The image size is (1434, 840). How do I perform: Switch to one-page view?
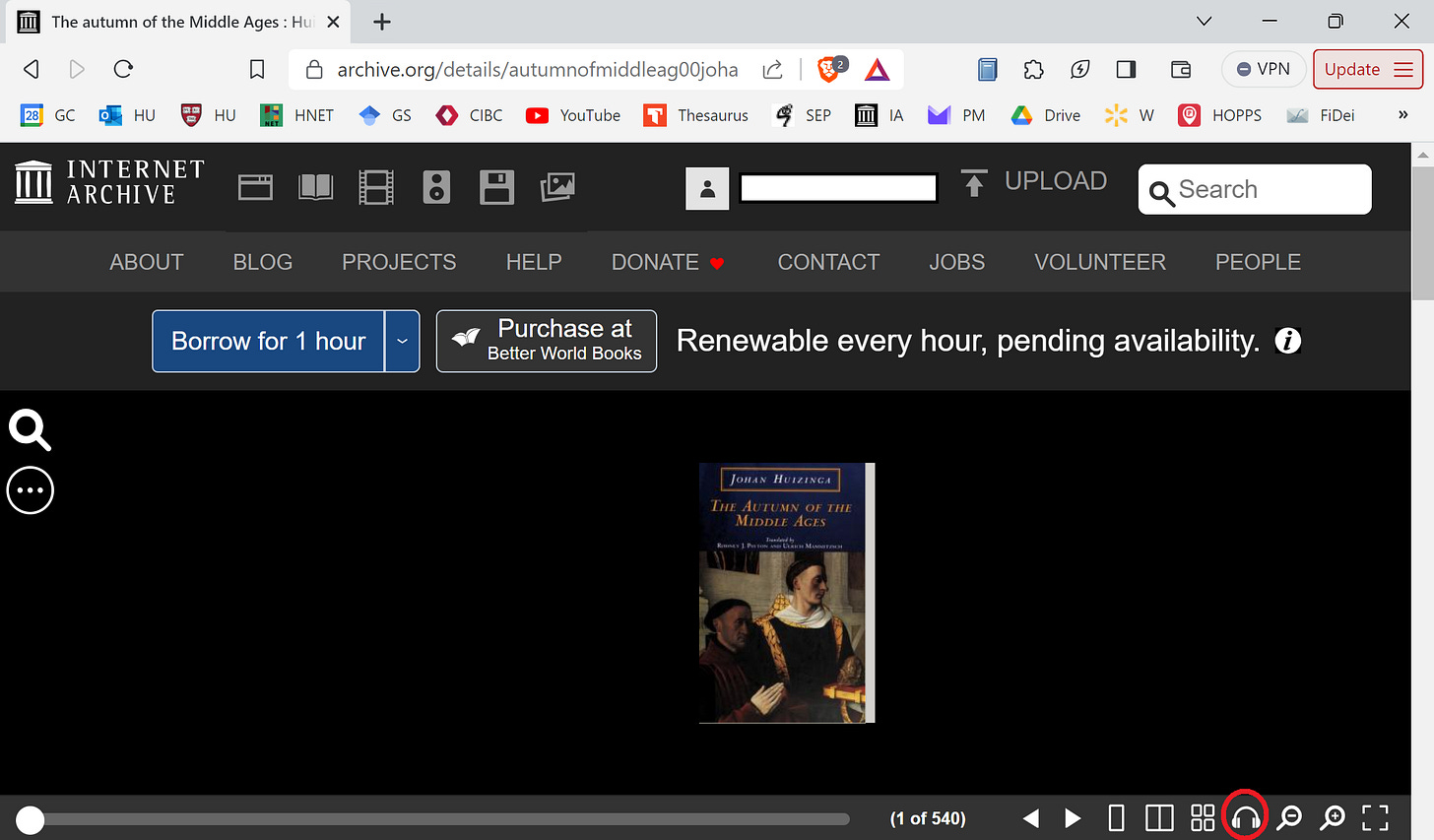(1116, 817)
